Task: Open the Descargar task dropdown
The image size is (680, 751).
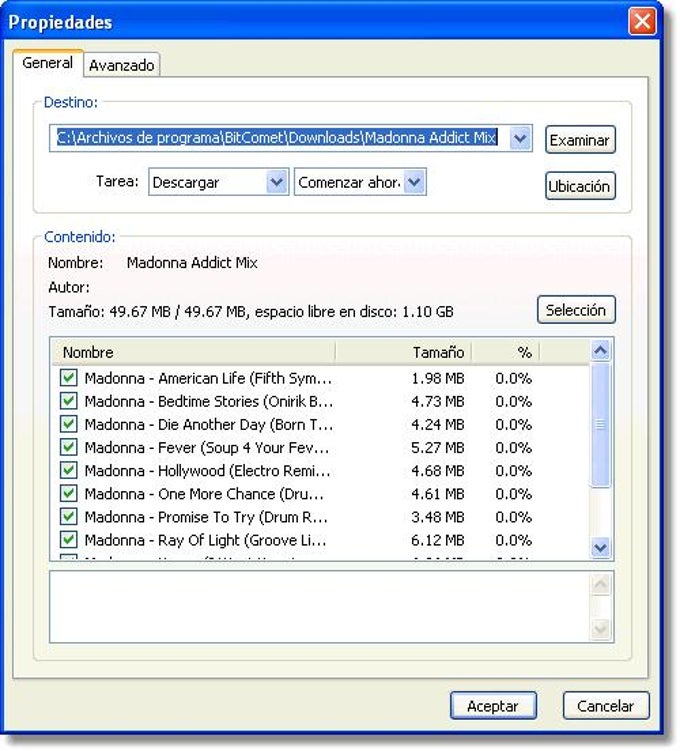Action: [276, 182]
